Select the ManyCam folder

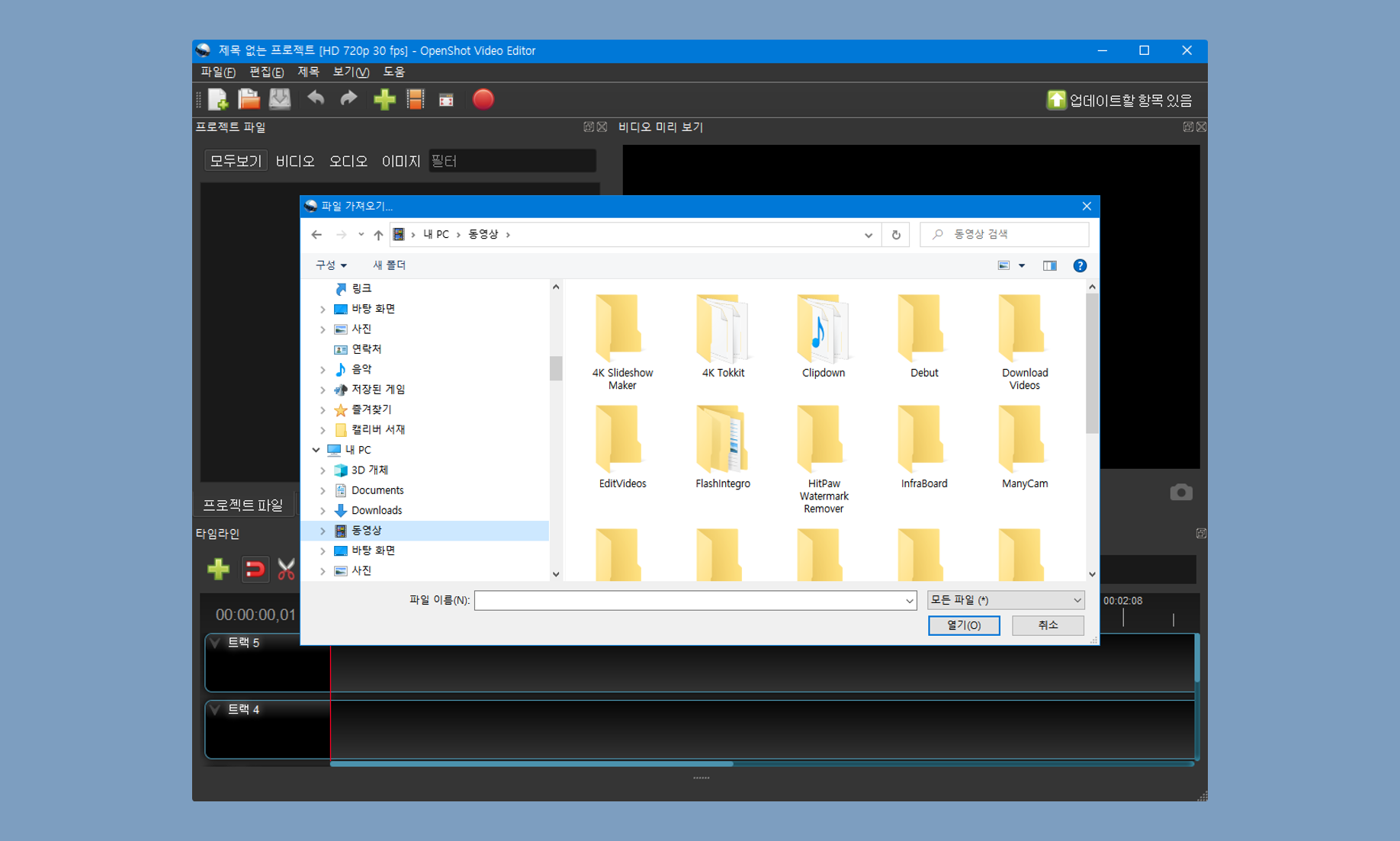(x=1025, y=448)
